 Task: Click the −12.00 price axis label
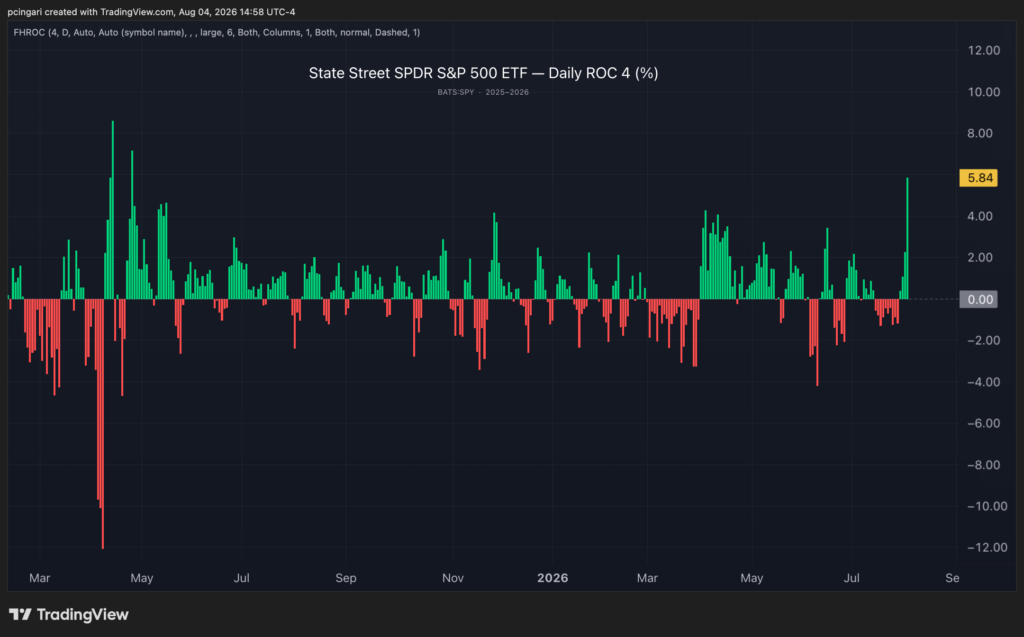tap(987, 547)
